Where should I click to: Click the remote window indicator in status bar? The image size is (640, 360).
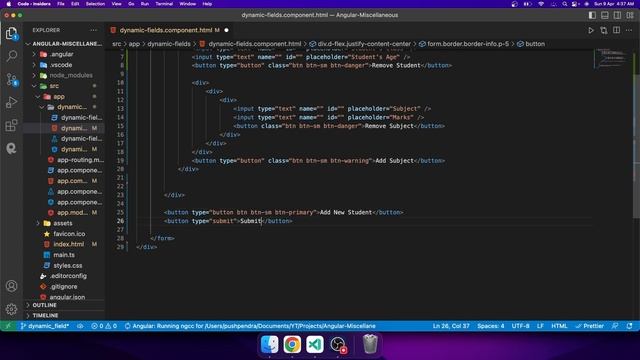(8, 326)
